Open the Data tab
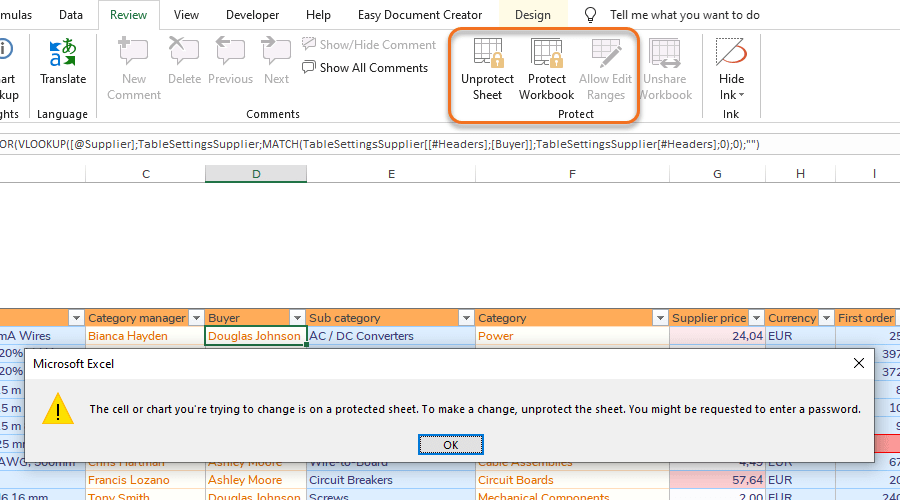Image resolution: width=900 pixels, height=500 pixels. point(71,15)
